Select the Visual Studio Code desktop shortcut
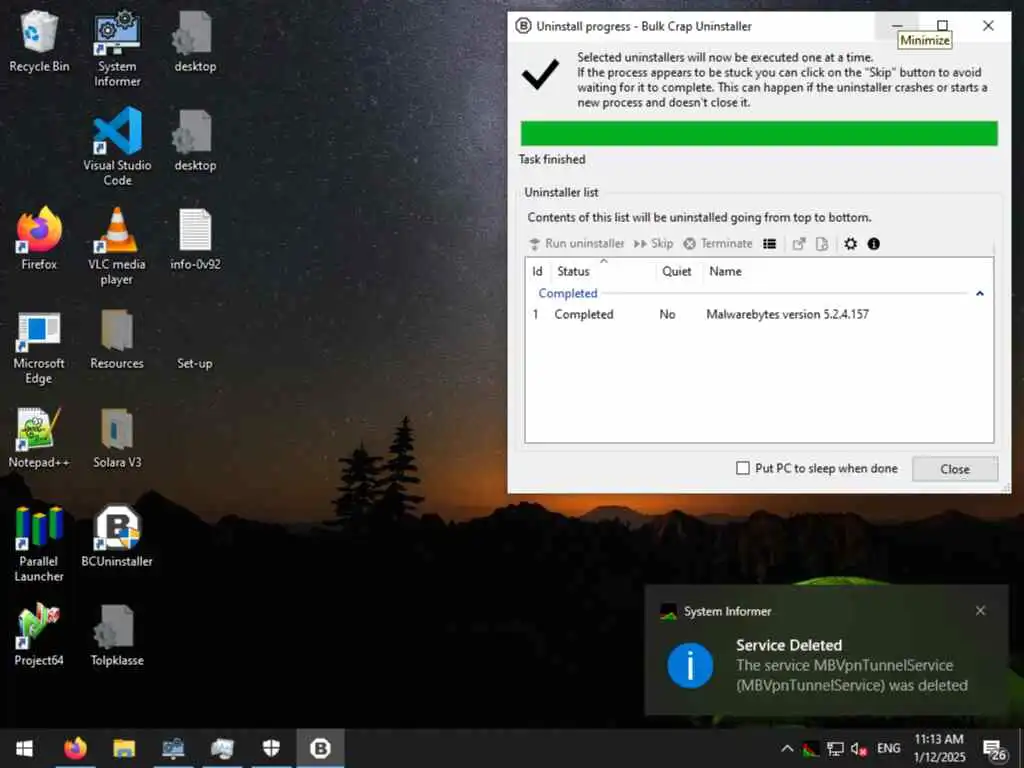Viewport: 1024px width, 768px height. tap(117, 147)
